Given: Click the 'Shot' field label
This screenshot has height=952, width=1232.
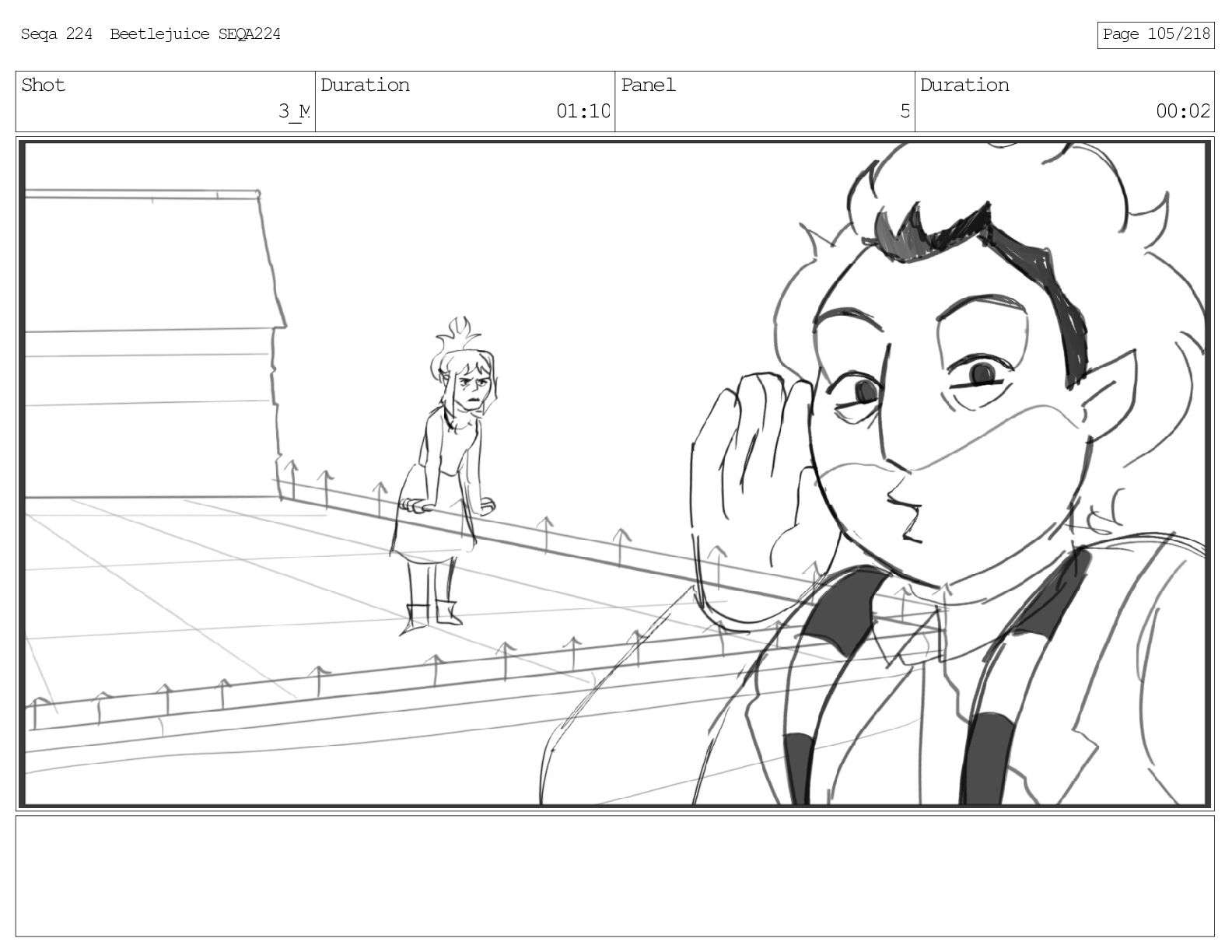Looking at the screenshot, I should pos(44,85).
